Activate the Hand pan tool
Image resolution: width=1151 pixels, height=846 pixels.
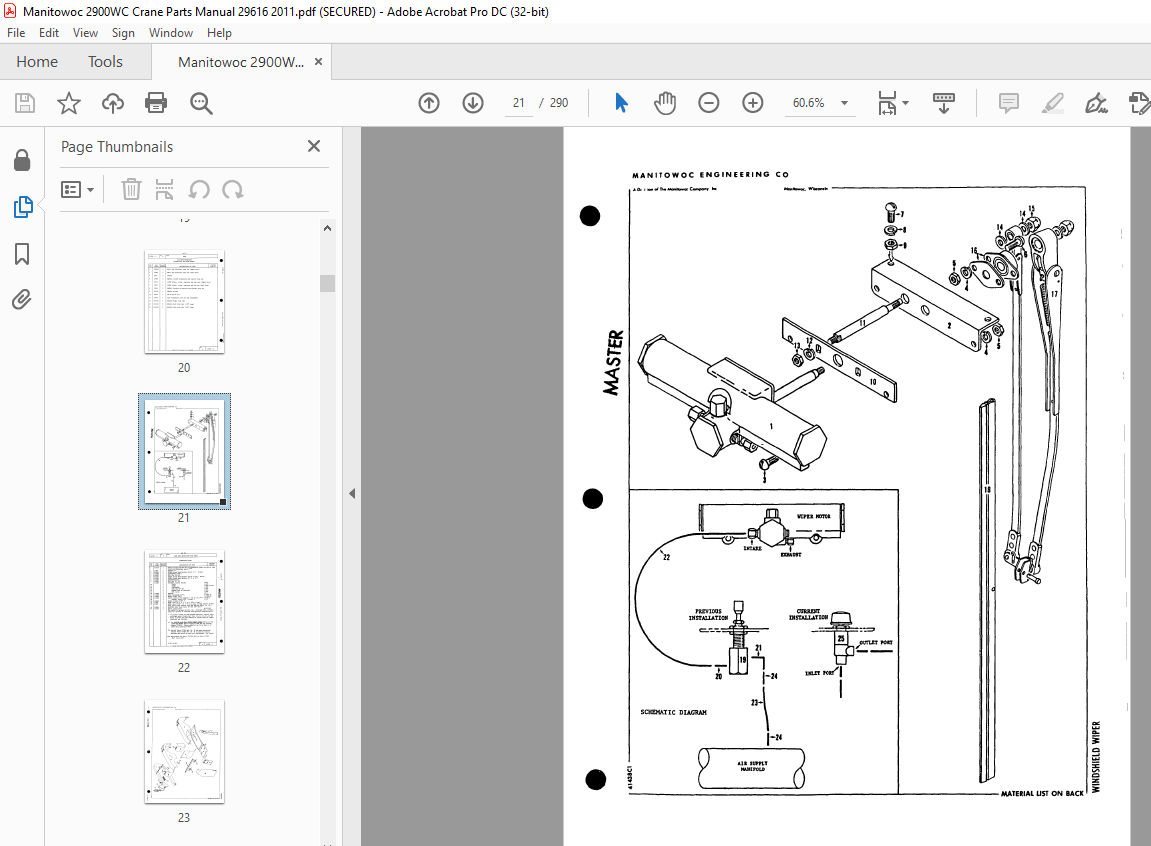pos(664,103)
